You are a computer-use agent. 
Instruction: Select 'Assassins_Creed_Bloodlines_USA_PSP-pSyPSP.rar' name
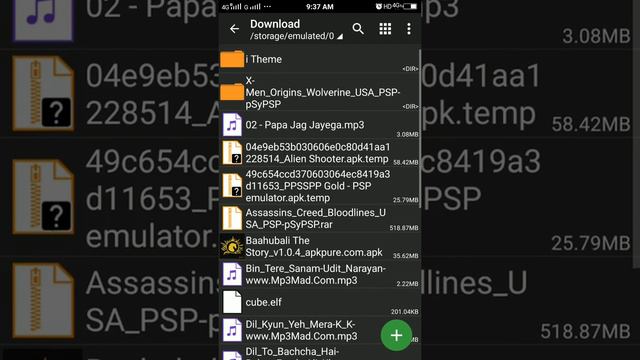(316, 218)
